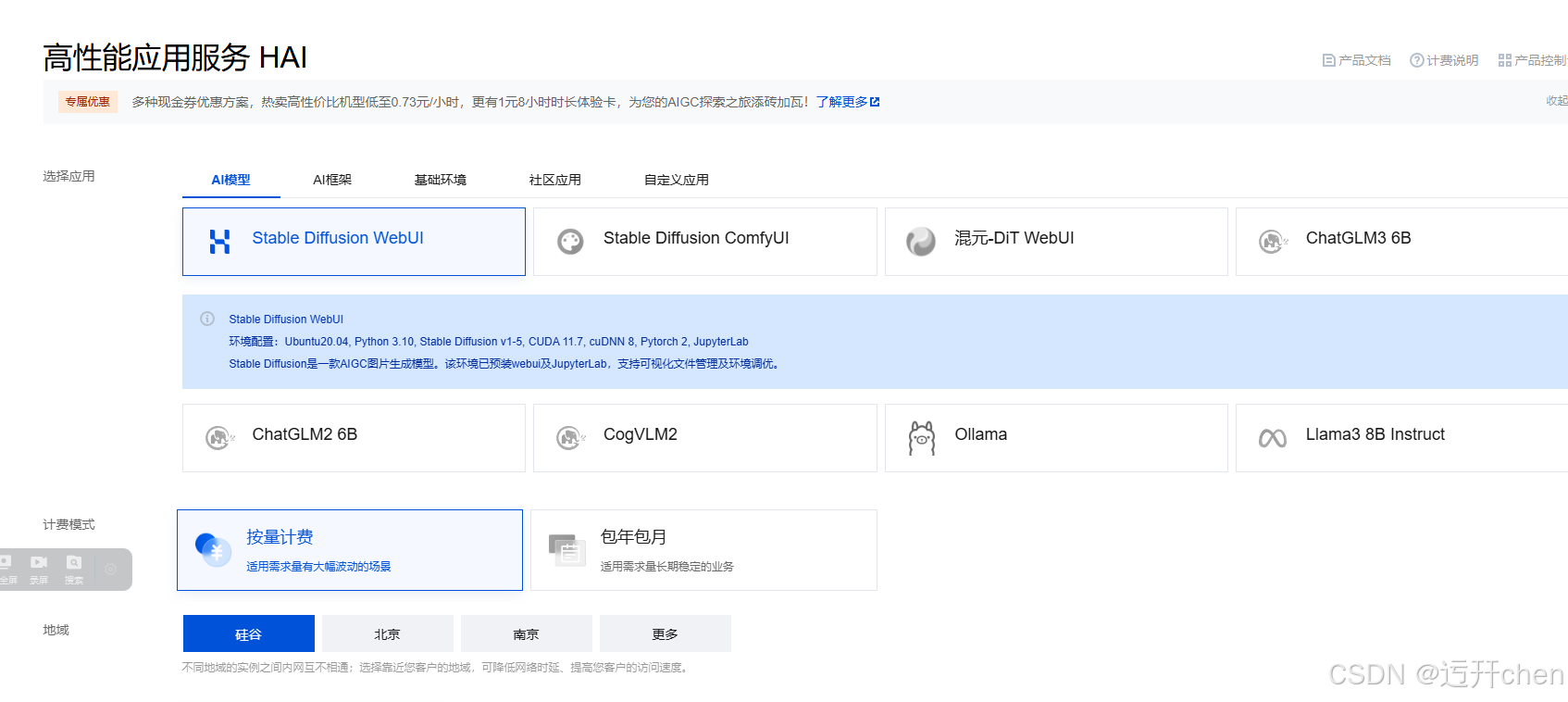Open the 基础环境 tab
Screen dimensions: 1568x702
click(441, 180)
